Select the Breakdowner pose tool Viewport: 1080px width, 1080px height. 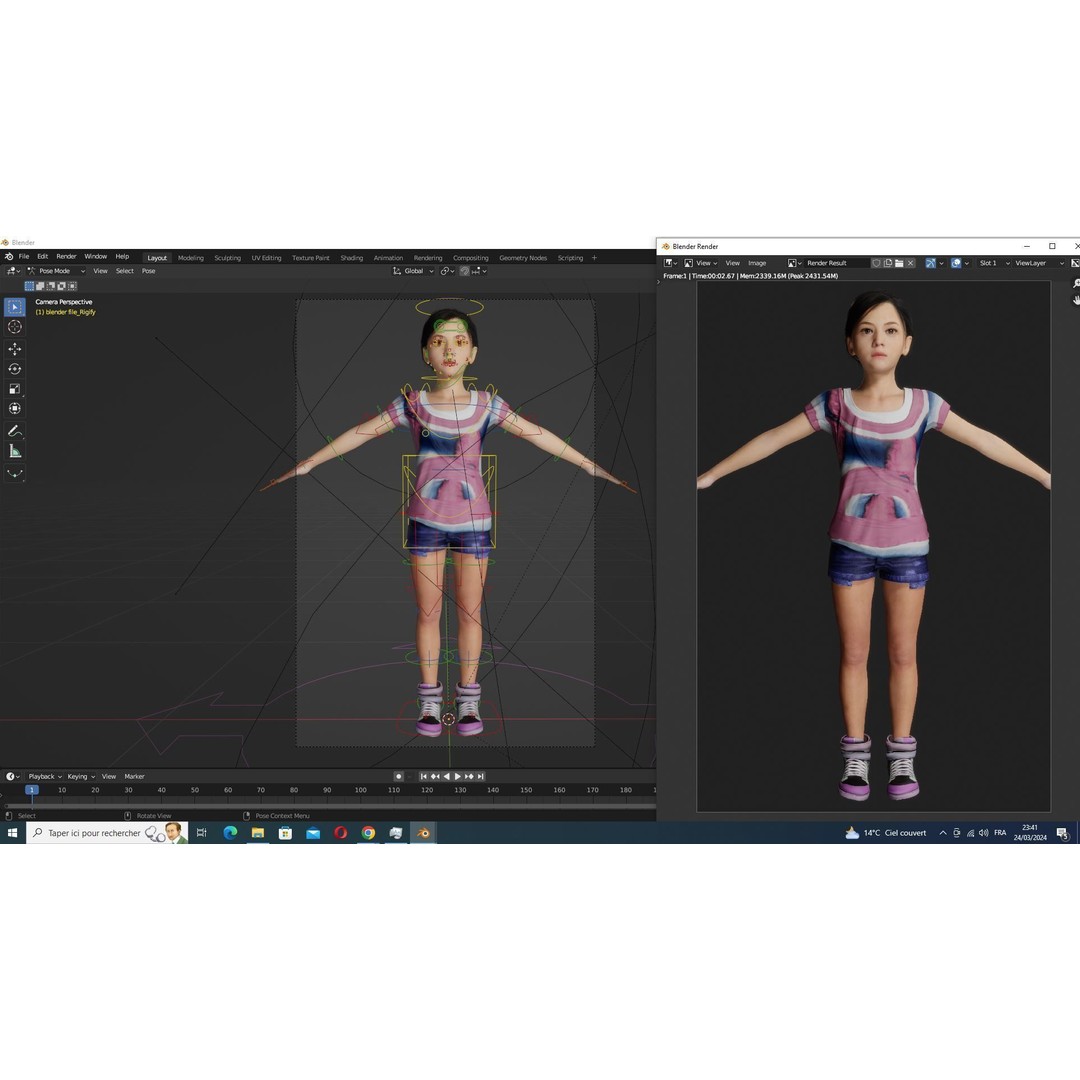point(14,473)
